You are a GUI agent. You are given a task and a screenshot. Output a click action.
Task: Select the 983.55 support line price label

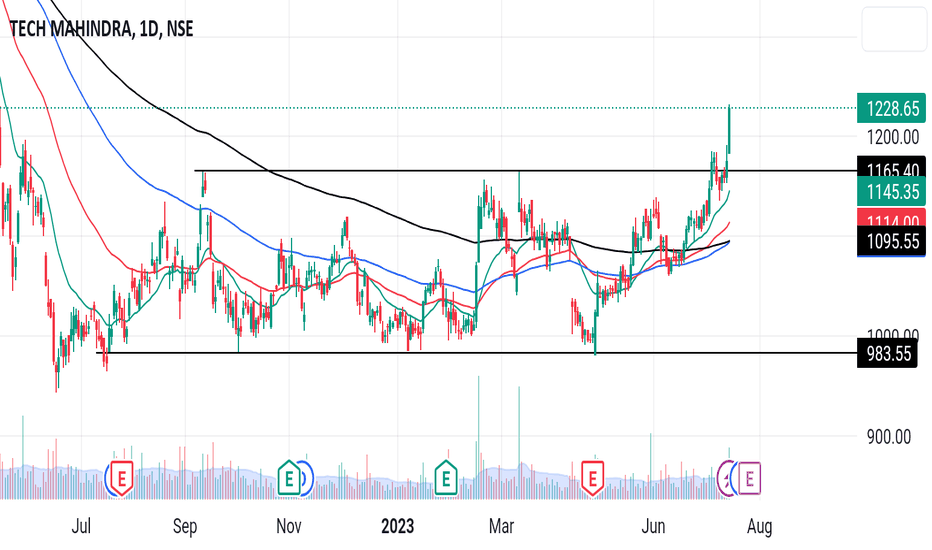[x=887, y=354]
